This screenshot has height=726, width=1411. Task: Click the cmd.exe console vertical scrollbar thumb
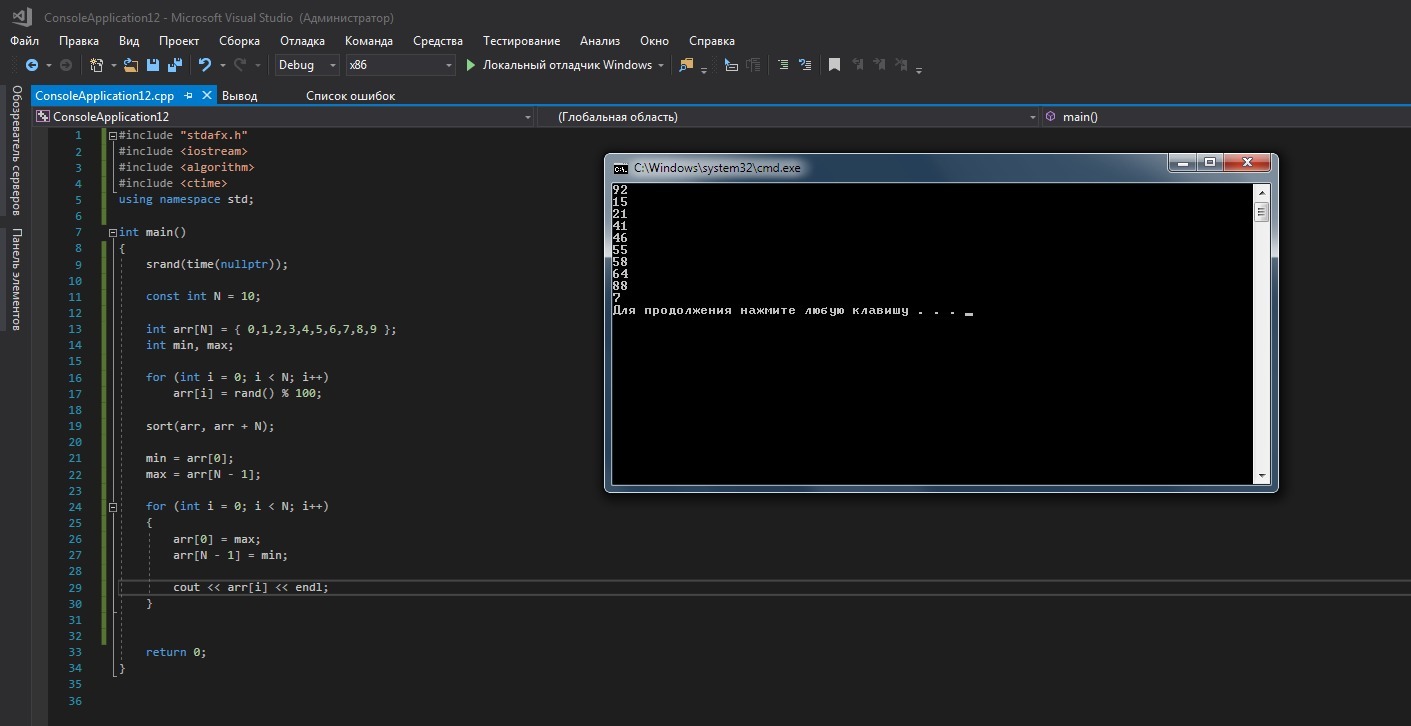pos(1261,211)
